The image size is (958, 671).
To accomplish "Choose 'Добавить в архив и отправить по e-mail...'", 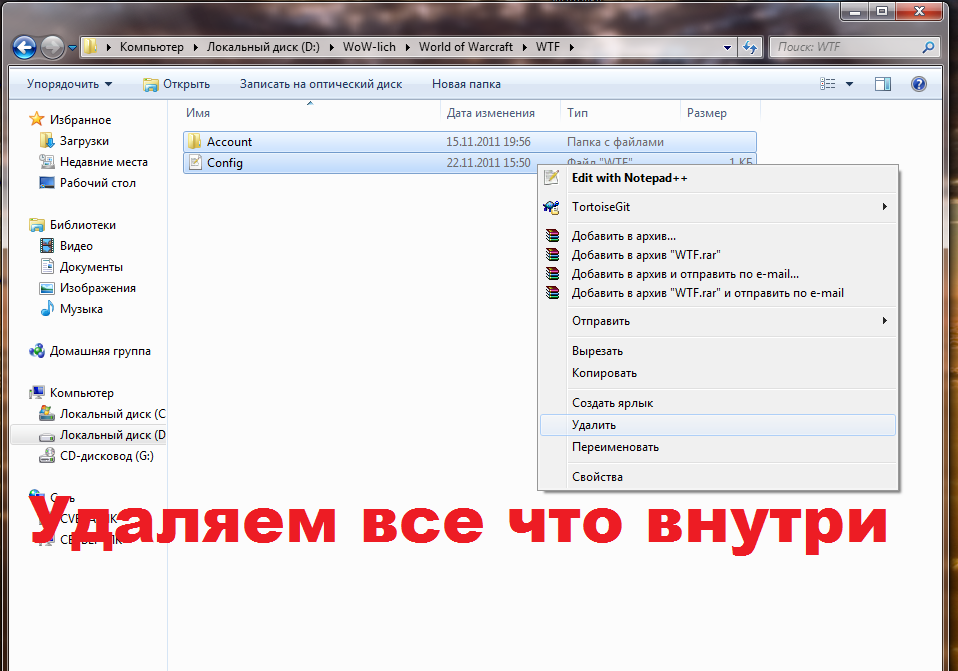I will (x=718, y=274).
